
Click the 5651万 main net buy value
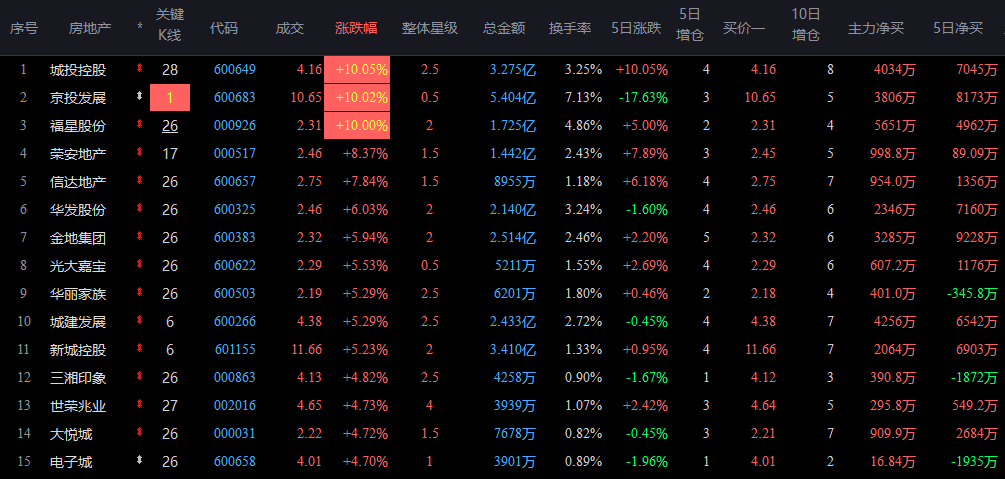coord(893,126)
